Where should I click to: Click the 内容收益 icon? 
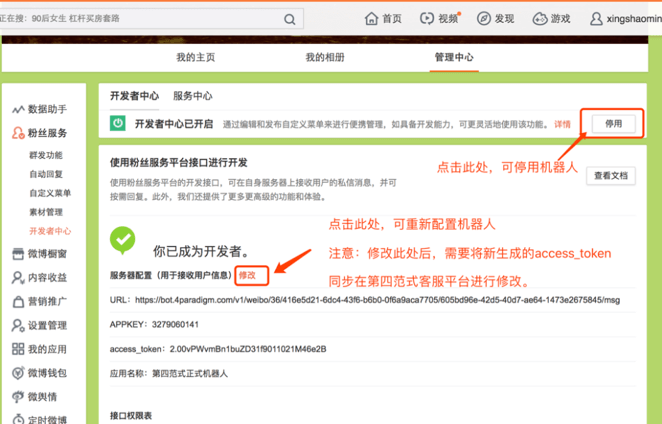click(18, 277)
